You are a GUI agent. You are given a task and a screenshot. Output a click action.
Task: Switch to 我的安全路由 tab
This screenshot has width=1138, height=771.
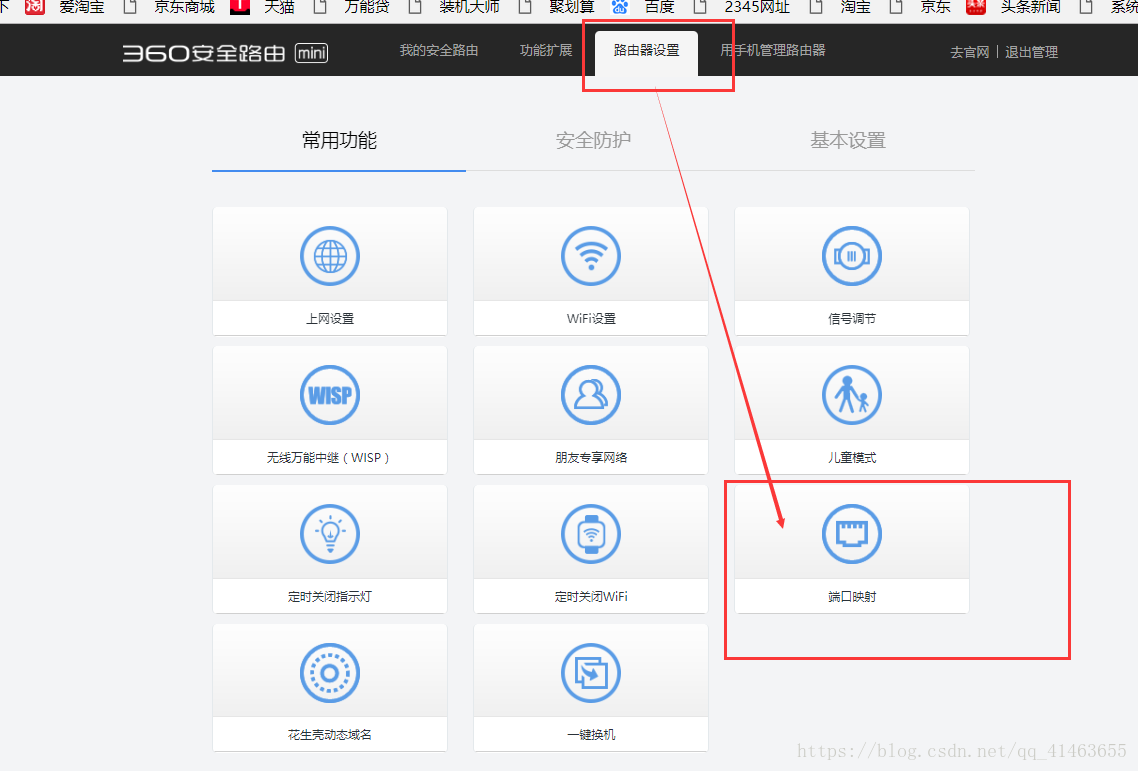coord(438,50)
